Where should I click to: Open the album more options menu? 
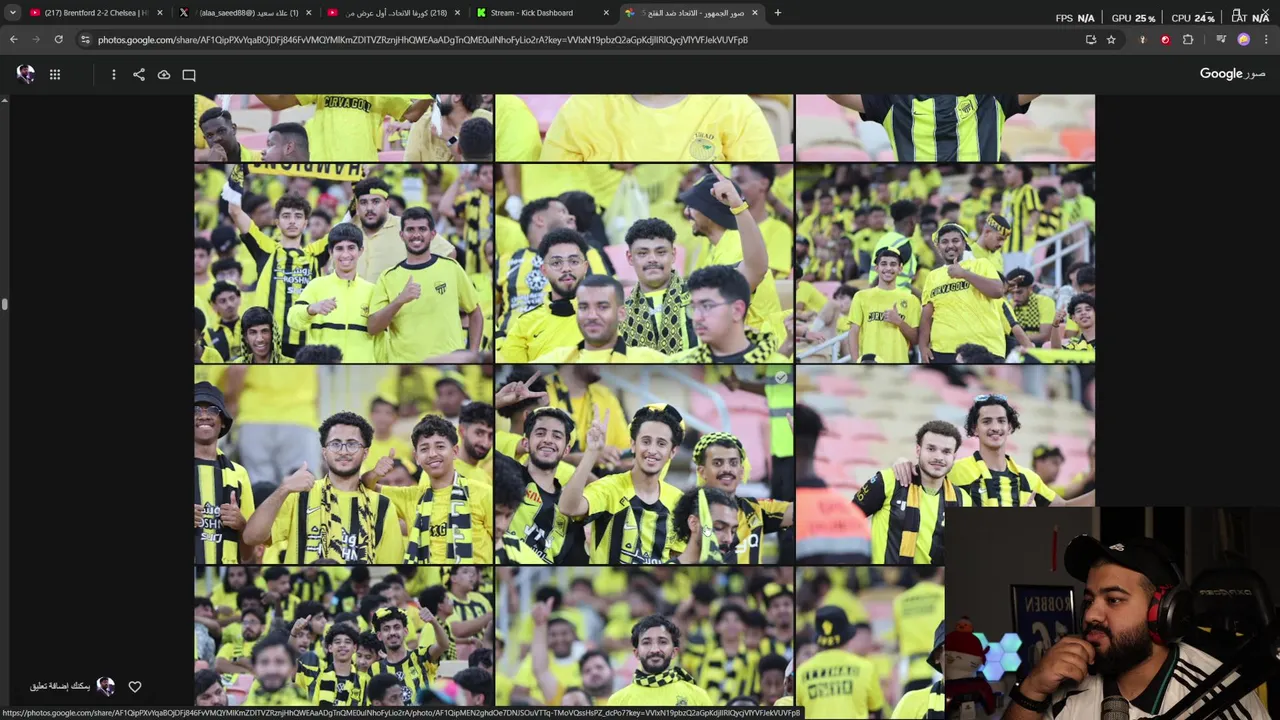114,74
